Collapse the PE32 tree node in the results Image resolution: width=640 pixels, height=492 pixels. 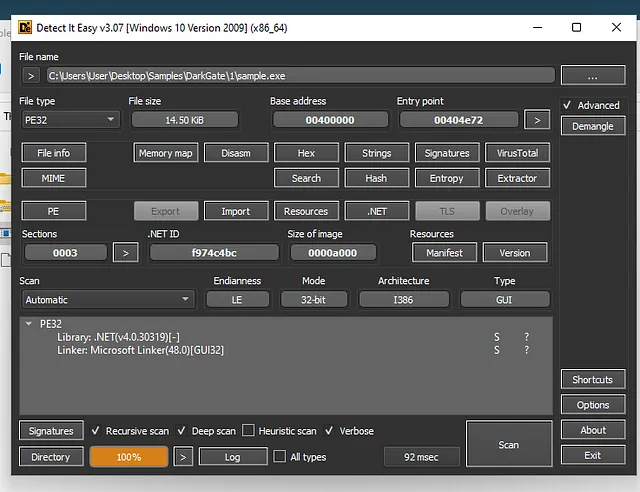[29, 324]
